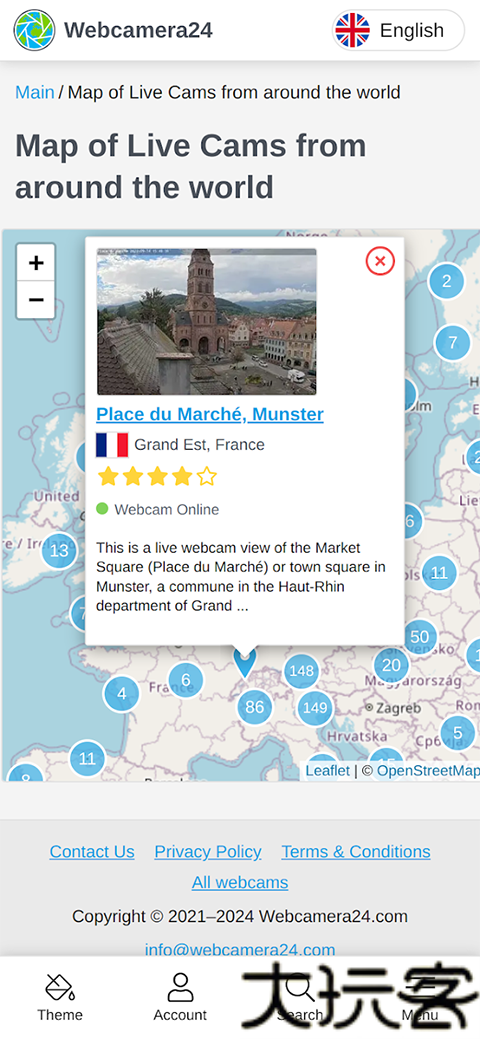
Task: Open the Contact Us link
Action: pos(92,851)
